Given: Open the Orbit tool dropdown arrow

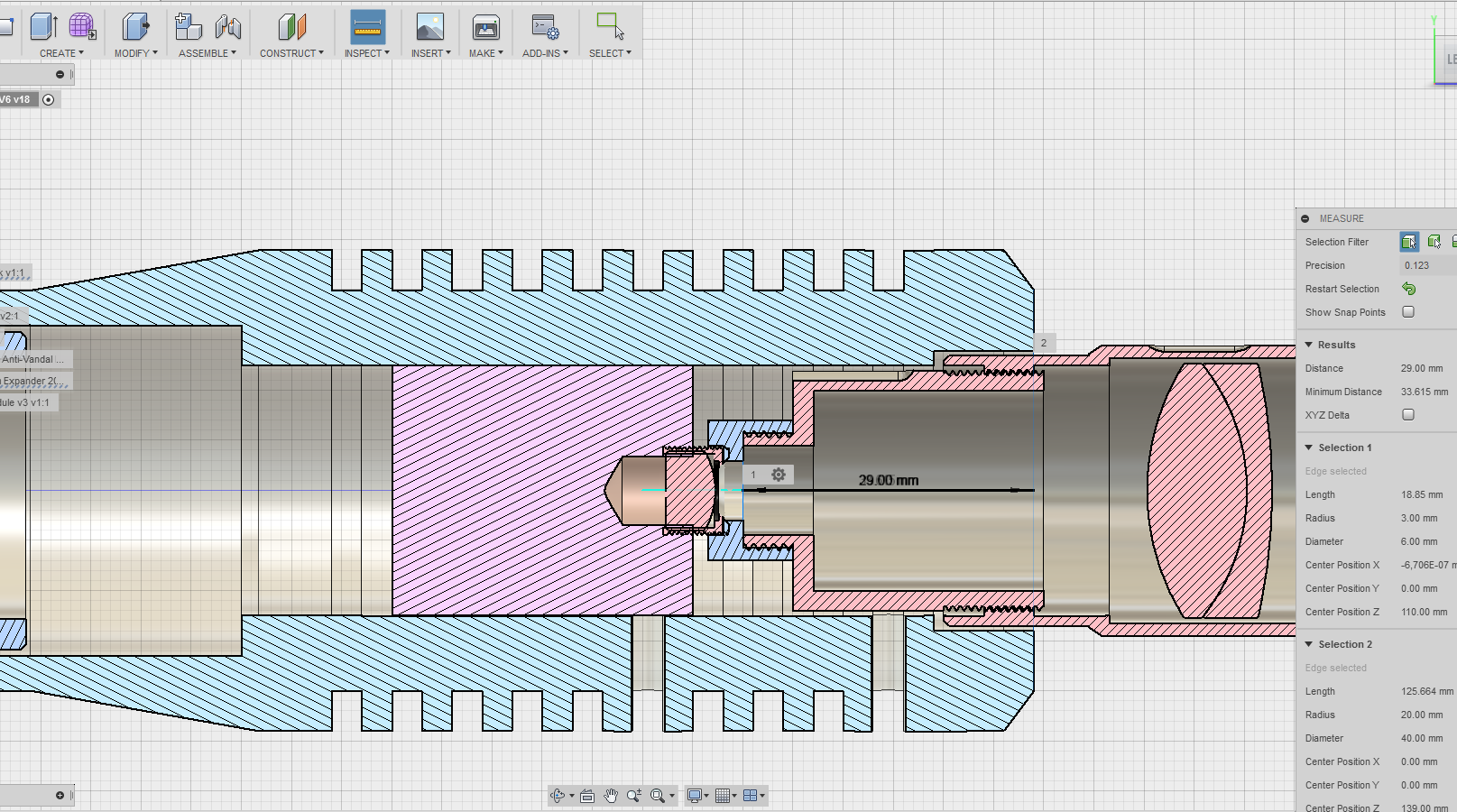Looking at the screenshot, I should coord(571,797).
